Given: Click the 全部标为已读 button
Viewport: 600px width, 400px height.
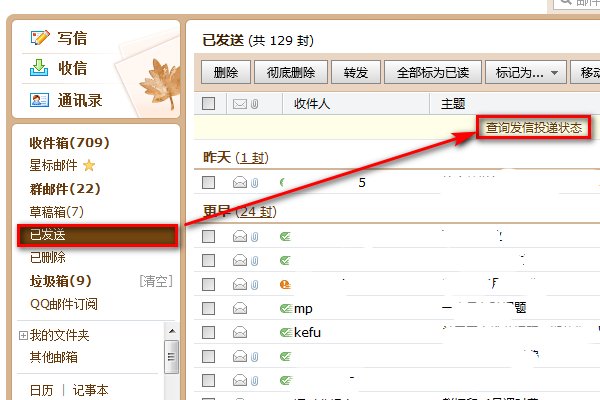Looking at the screenshot, I should click(433, 72).
